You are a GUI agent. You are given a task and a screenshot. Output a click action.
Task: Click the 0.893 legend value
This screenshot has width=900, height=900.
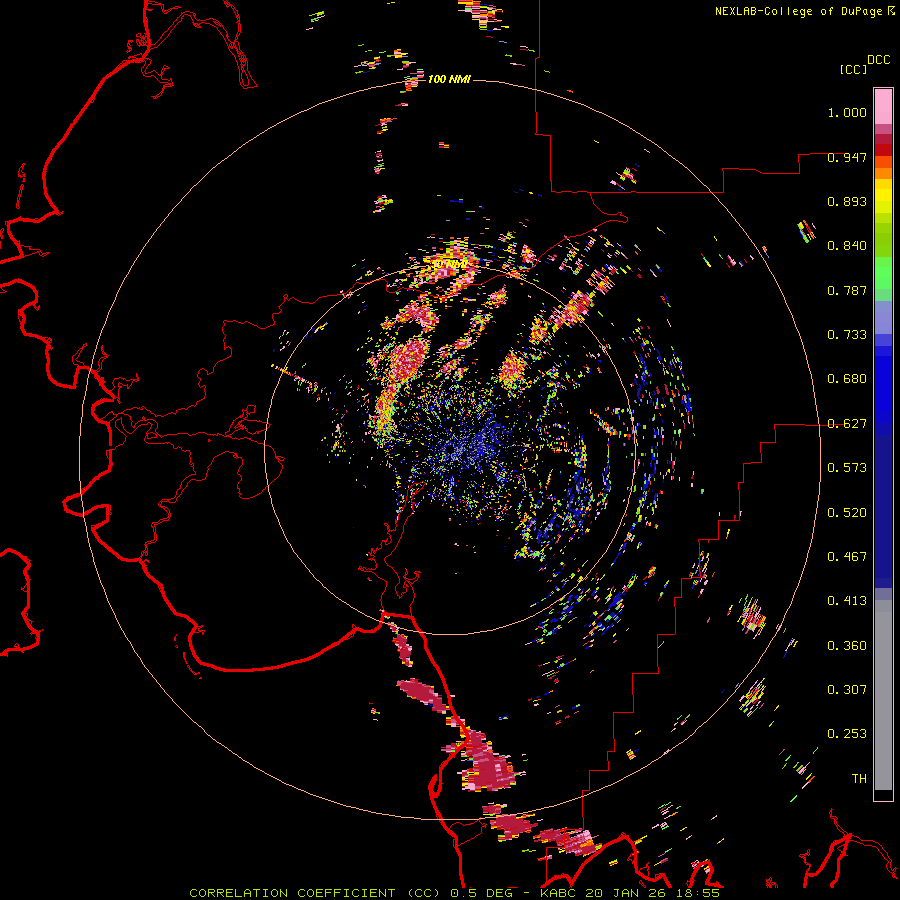(847, 201)
